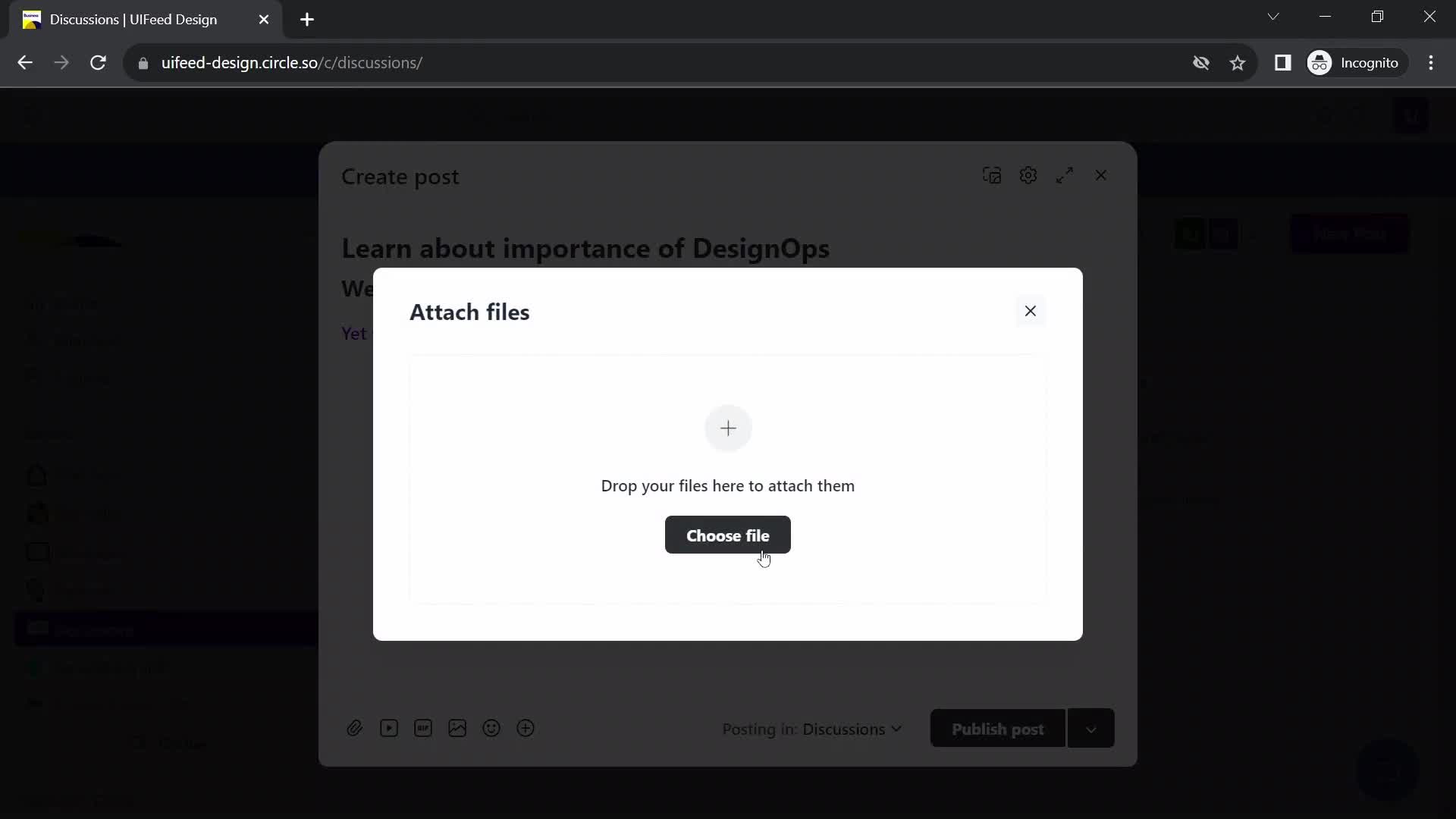Viewport: 1456px width, 819px height.
Task: Click the attach files icon in toolbar
Action: (355, 728)
